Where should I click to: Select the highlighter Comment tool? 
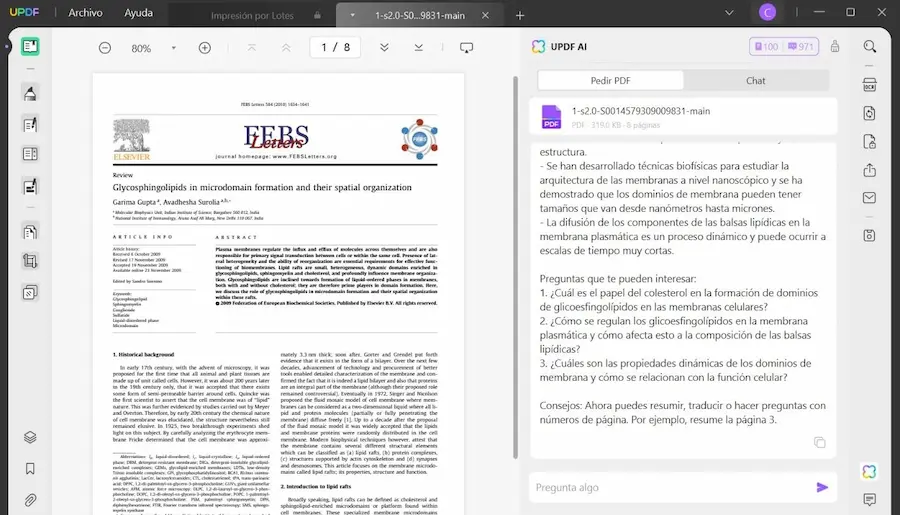(30, 93)
